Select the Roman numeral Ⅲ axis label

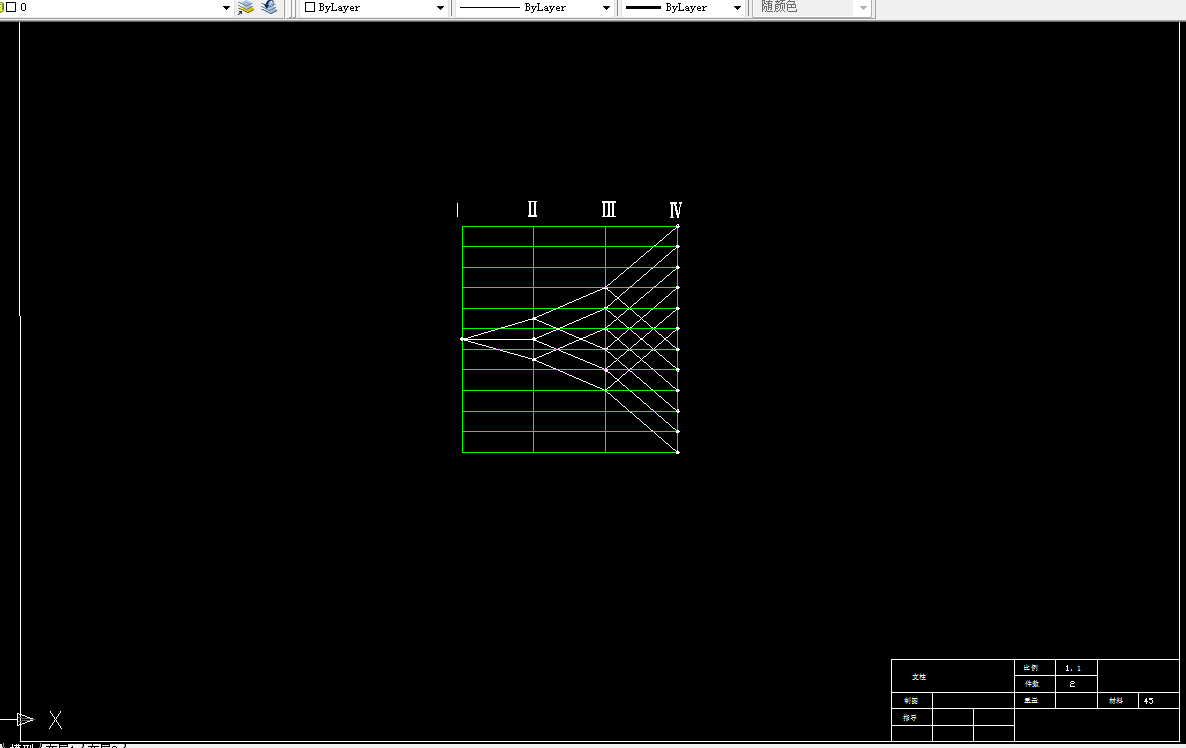click(x=609, y=209)
